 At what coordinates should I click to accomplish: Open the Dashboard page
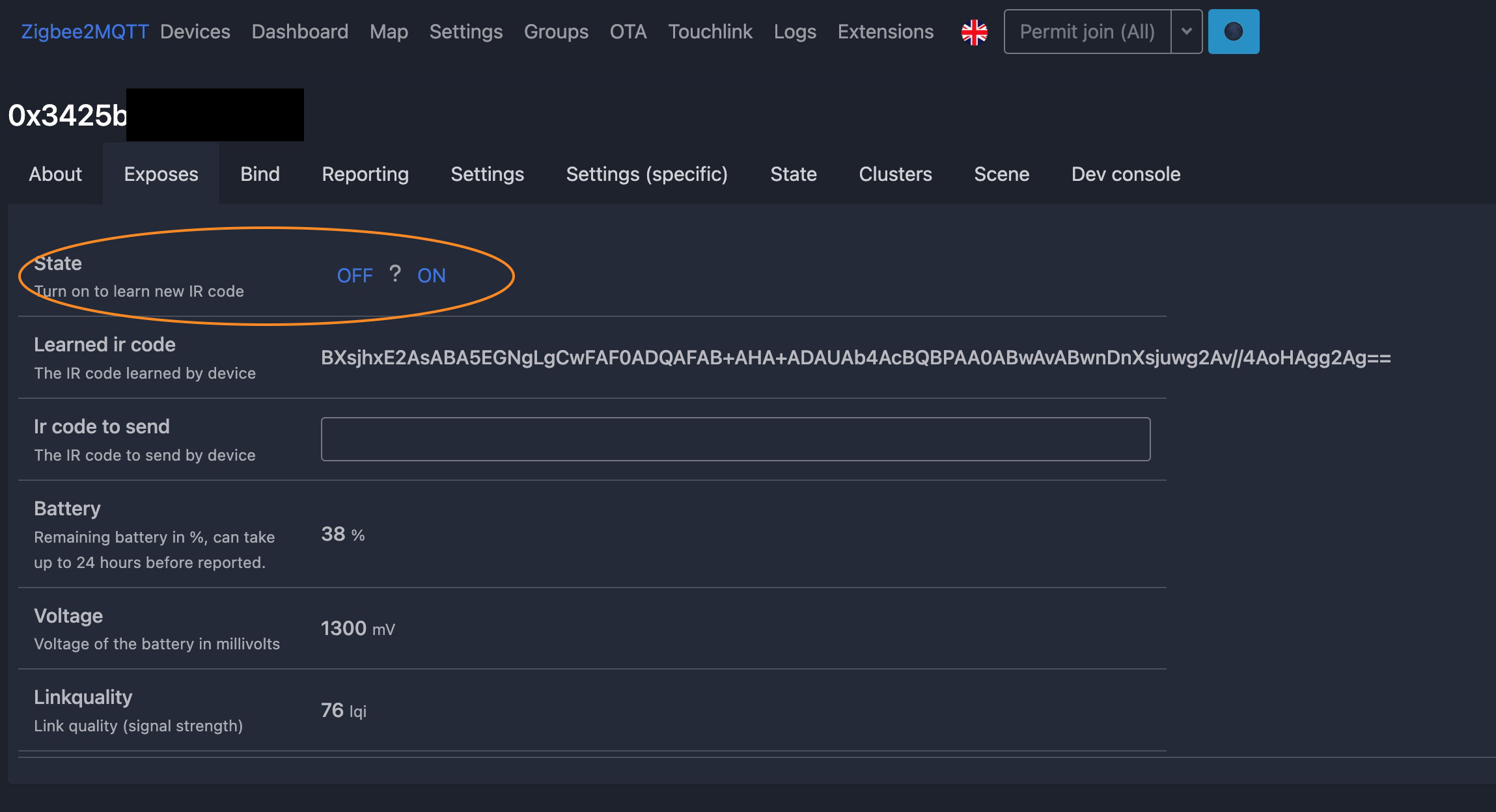coord(300,31)
